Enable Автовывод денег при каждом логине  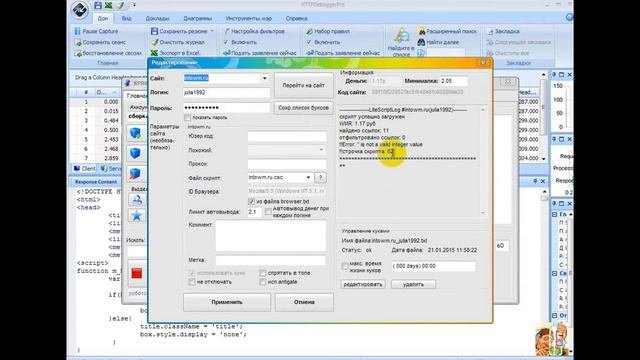(268, 211)
